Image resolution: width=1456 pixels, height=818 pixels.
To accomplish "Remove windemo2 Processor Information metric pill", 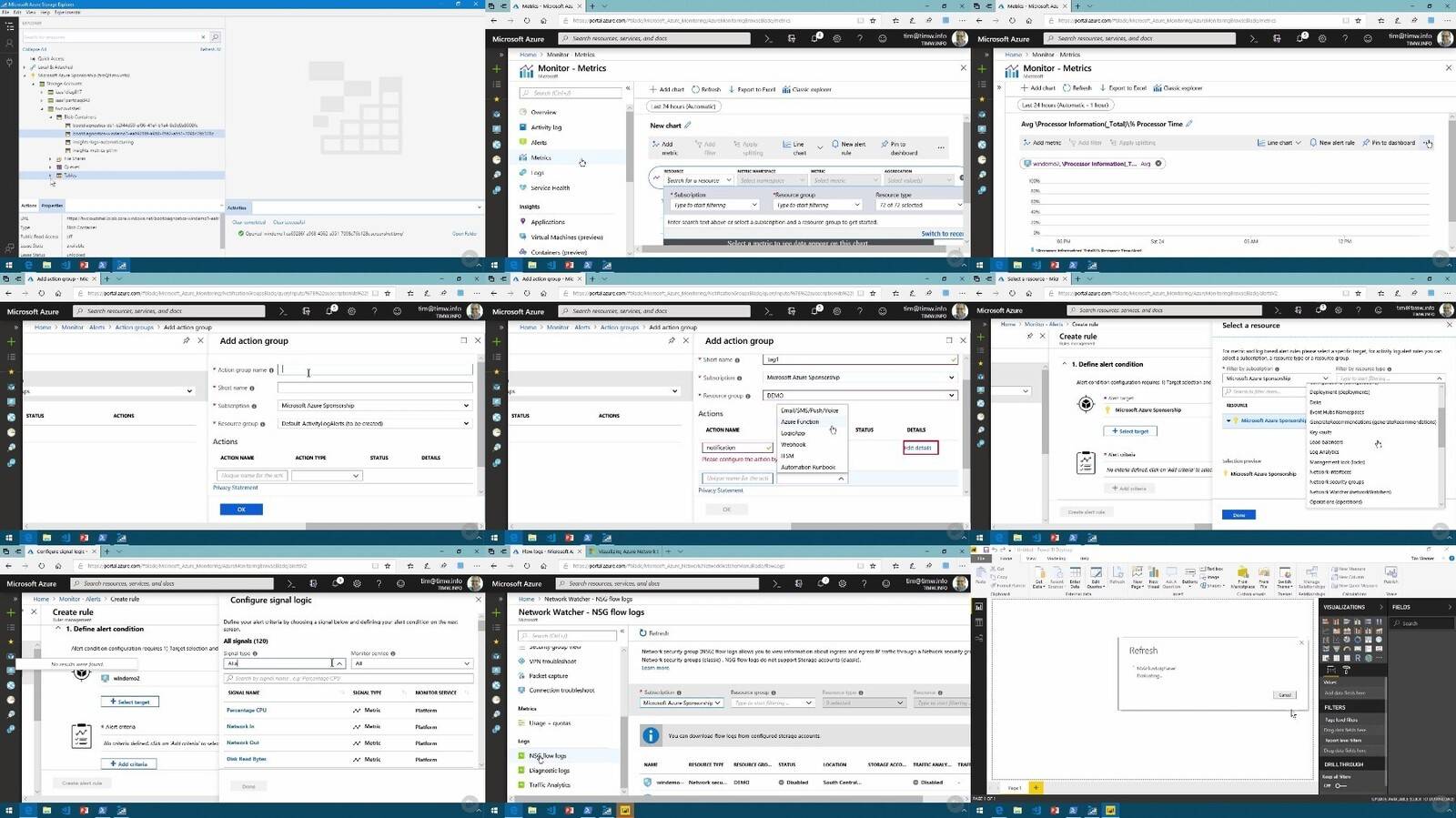I will tap(1158, 164).
